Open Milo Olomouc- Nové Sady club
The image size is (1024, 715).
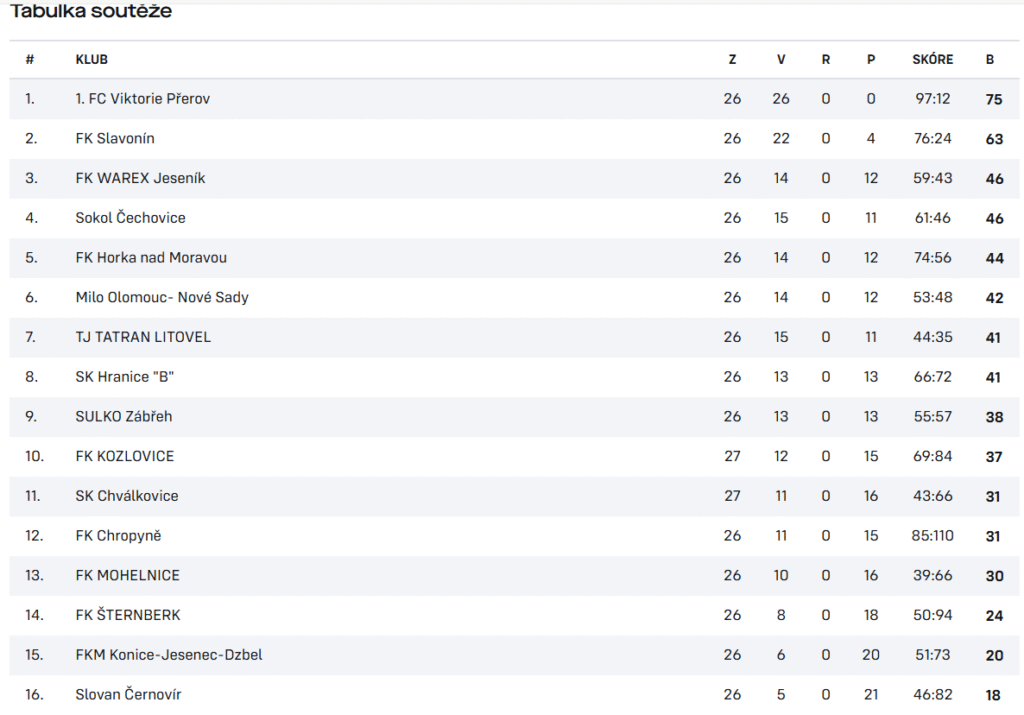click(x=162, y=298)
